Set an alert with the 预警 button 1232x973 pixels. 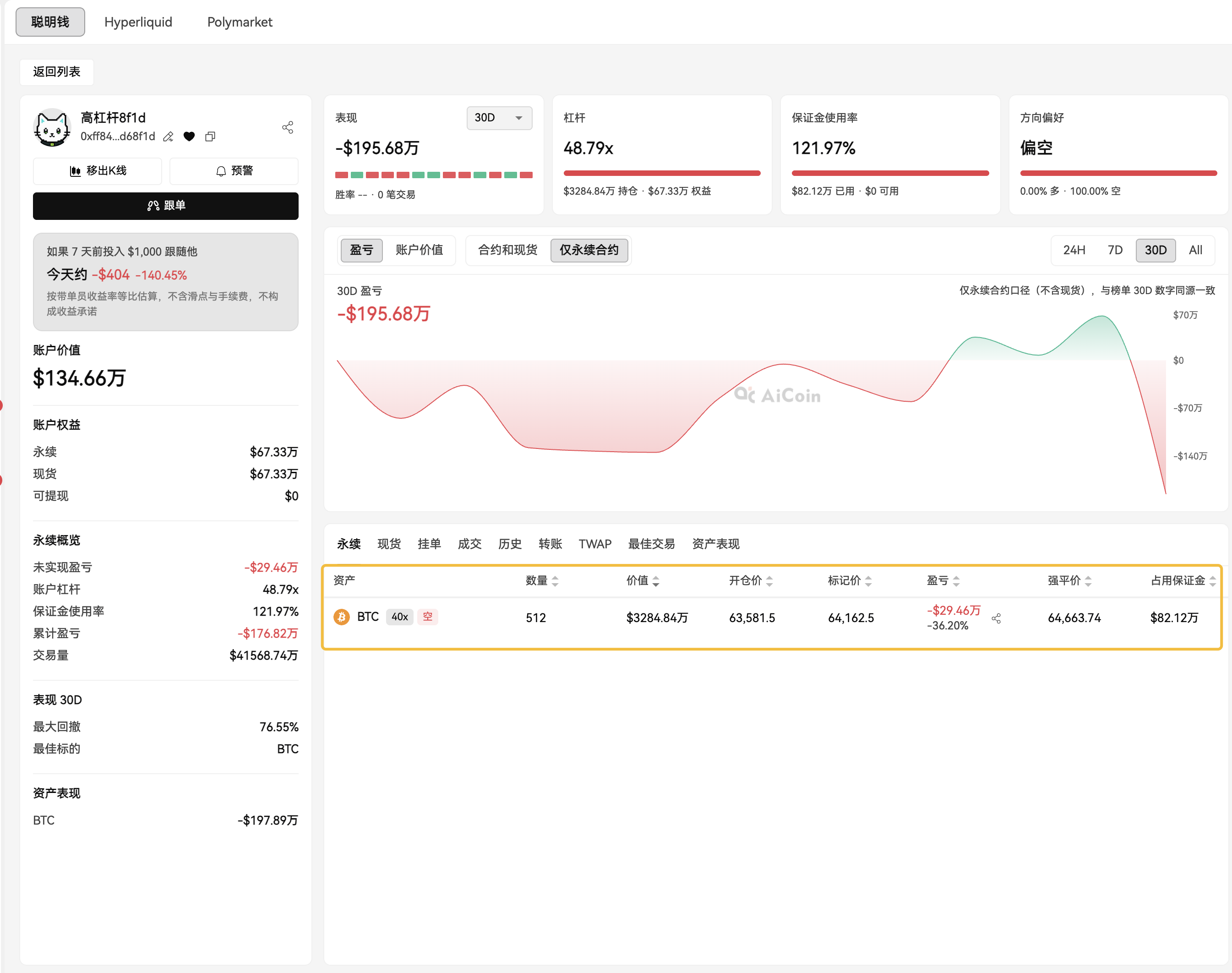(x=234, y=171)
